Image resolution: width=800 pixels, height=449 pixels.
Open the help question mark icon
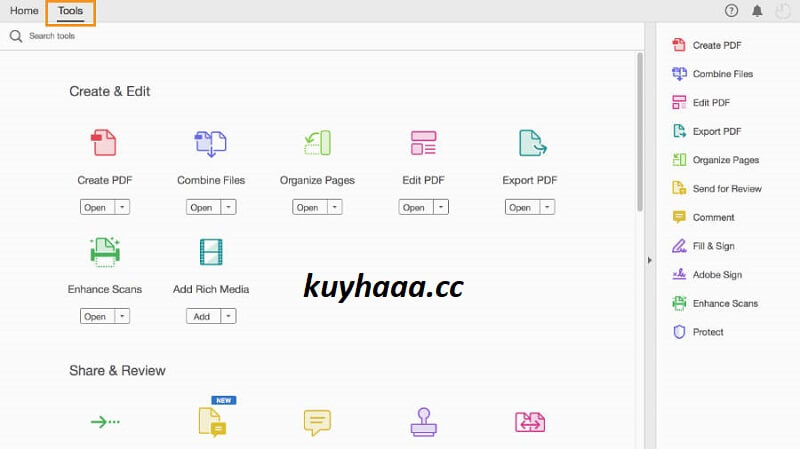pos(731,11)
